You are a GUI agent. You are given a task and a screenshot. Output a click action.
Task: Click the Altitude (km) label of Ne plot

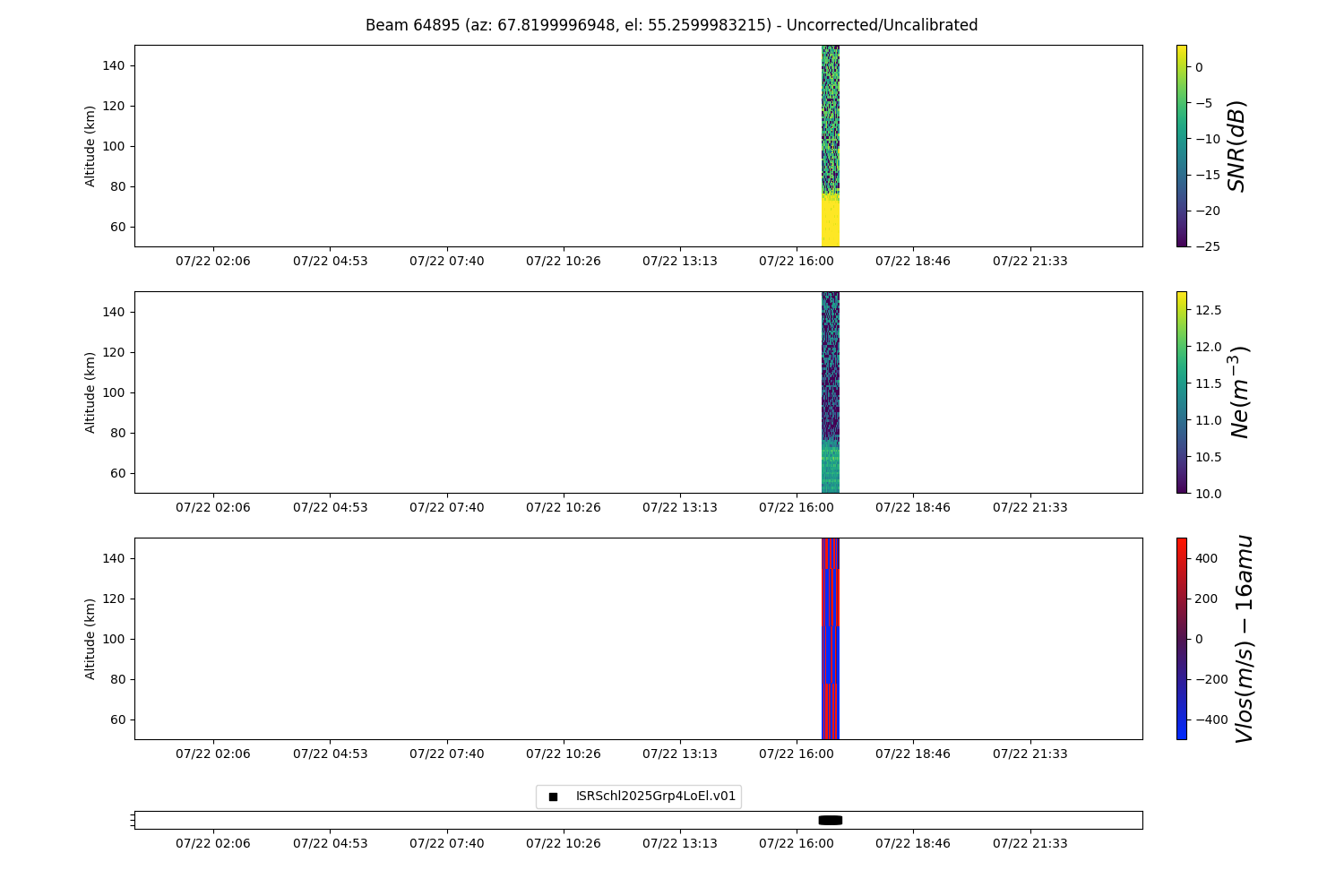pos(90,392)
